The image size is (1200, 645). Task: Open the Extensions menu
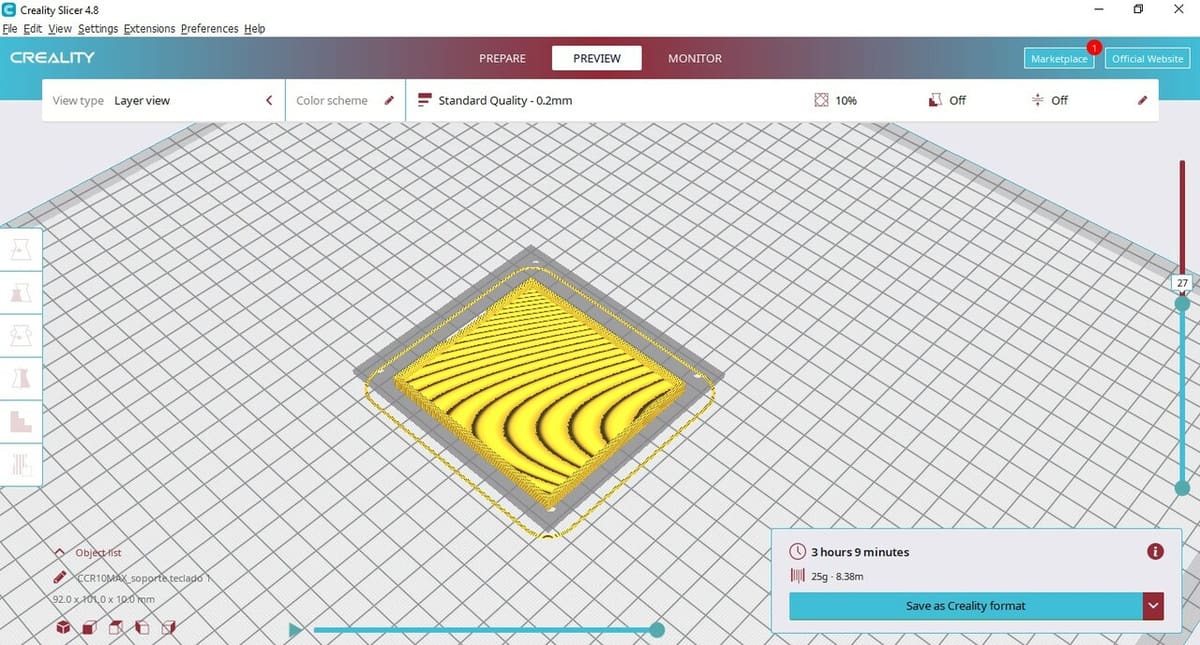[149, 29]
